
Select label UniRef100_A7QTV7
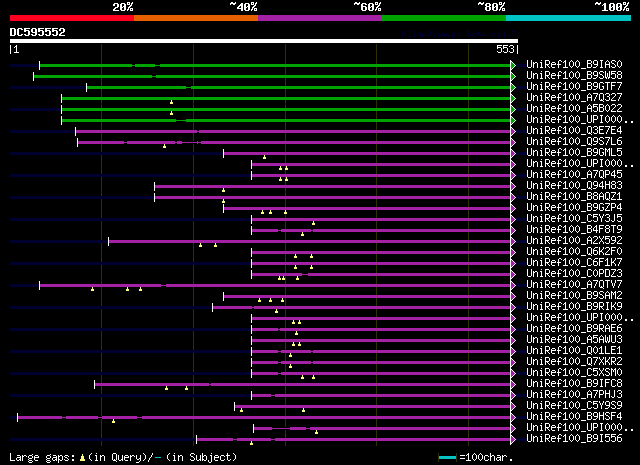[x=574, y=285]
